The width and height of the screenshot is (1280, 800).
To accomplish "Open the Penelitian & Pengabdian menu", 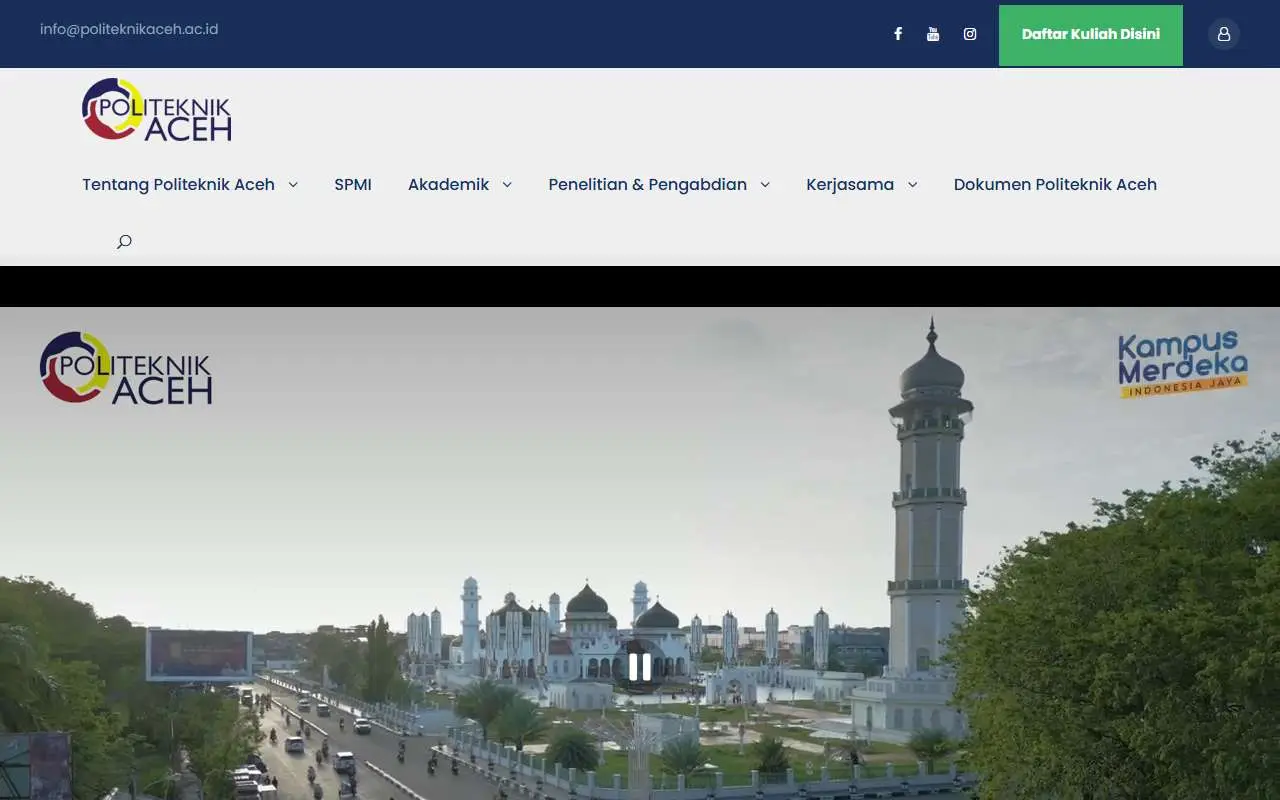I will click(x=647, y=184).
